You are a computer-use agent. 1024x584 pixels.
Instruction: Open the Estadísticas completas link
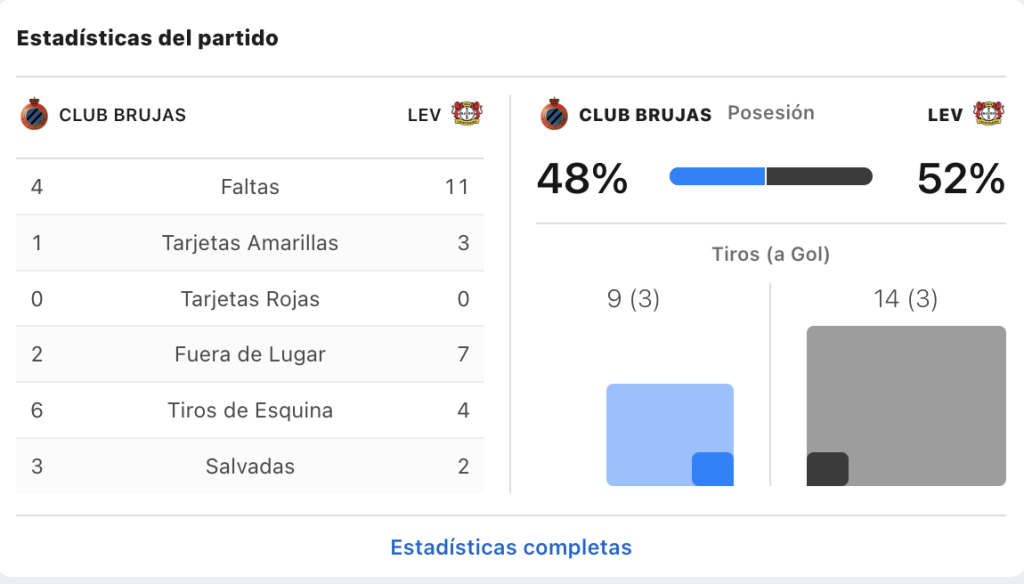511,547
